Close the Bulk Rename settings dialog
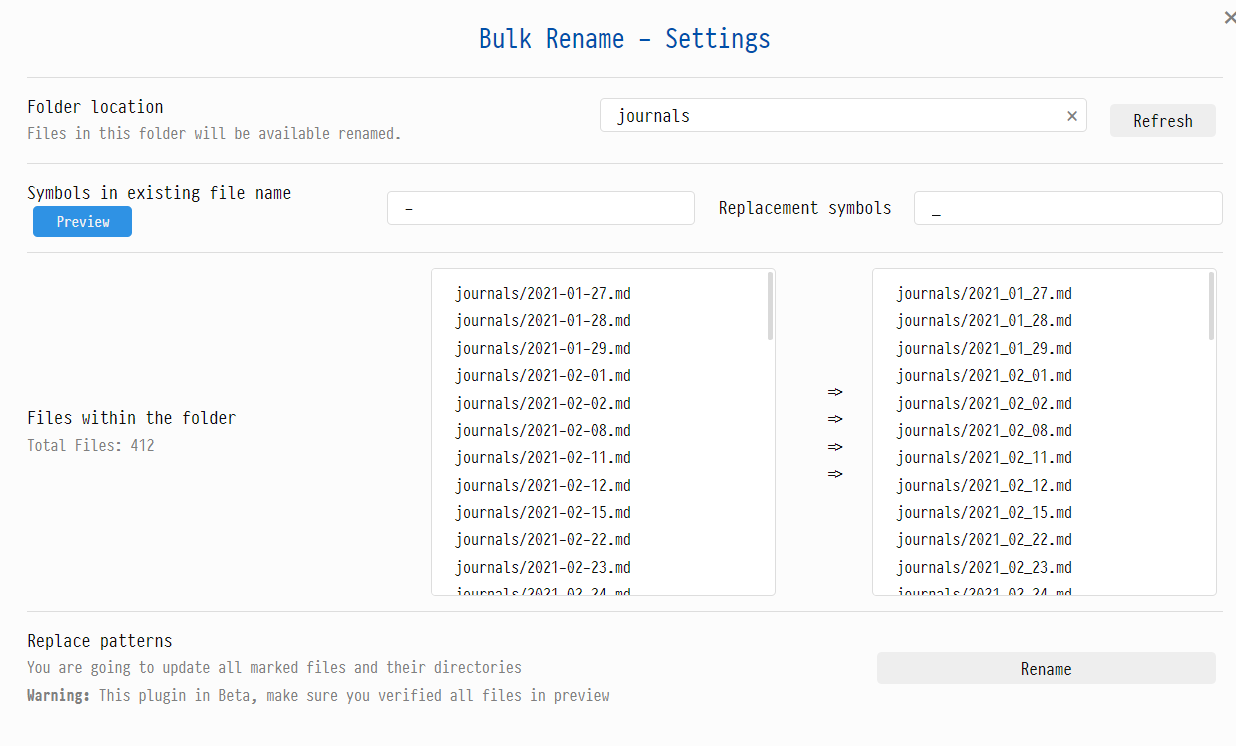 1229,18
